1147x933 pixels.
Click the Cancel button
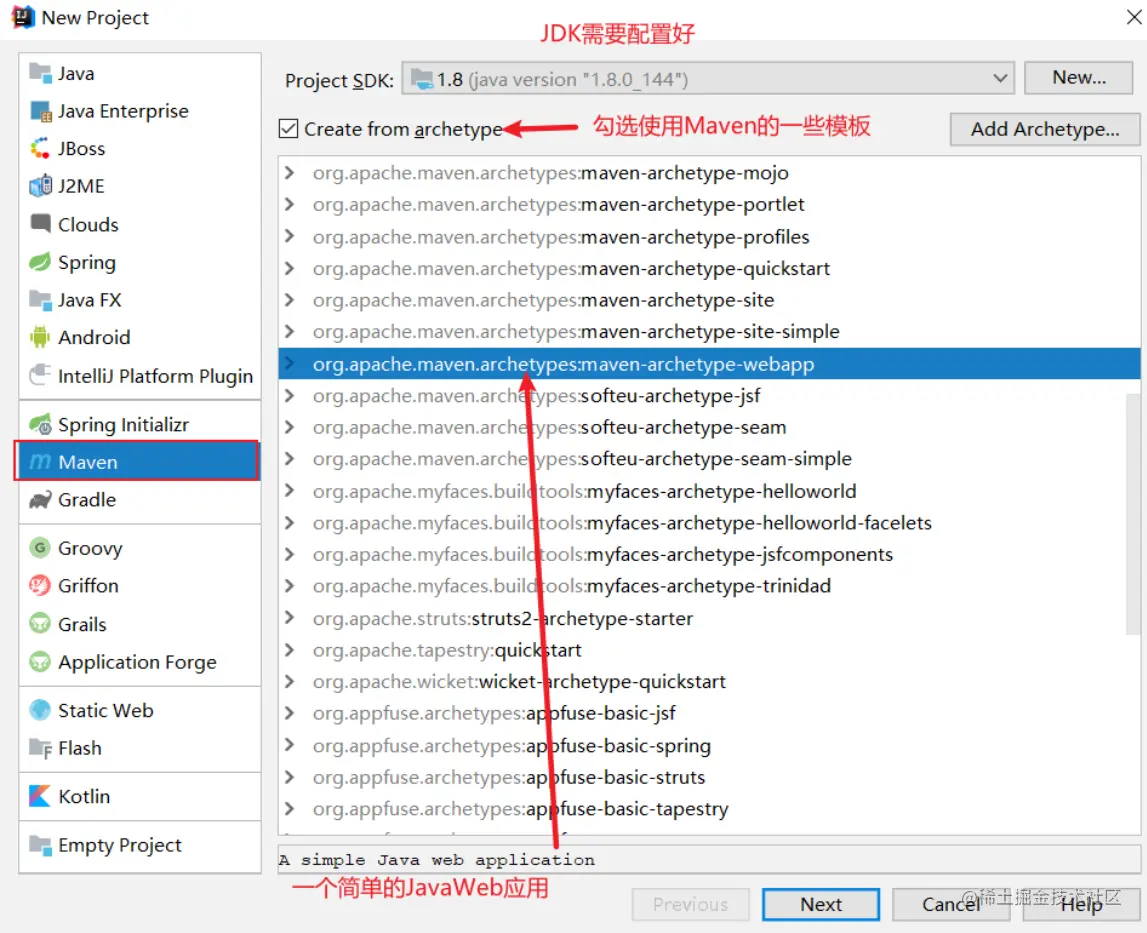(950, 904)
